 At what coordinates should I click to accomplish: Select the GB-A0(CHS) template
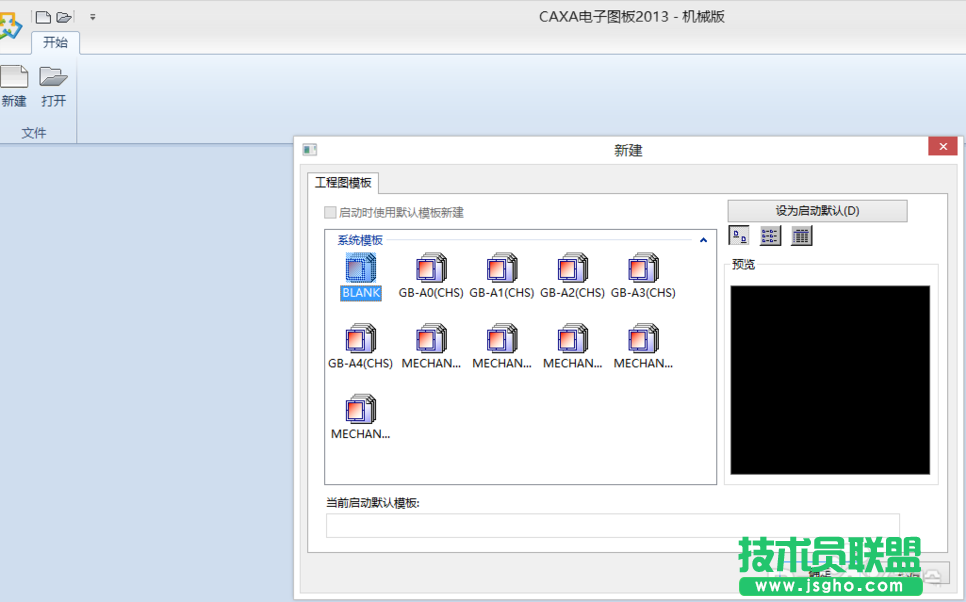(x=430, y=270)
